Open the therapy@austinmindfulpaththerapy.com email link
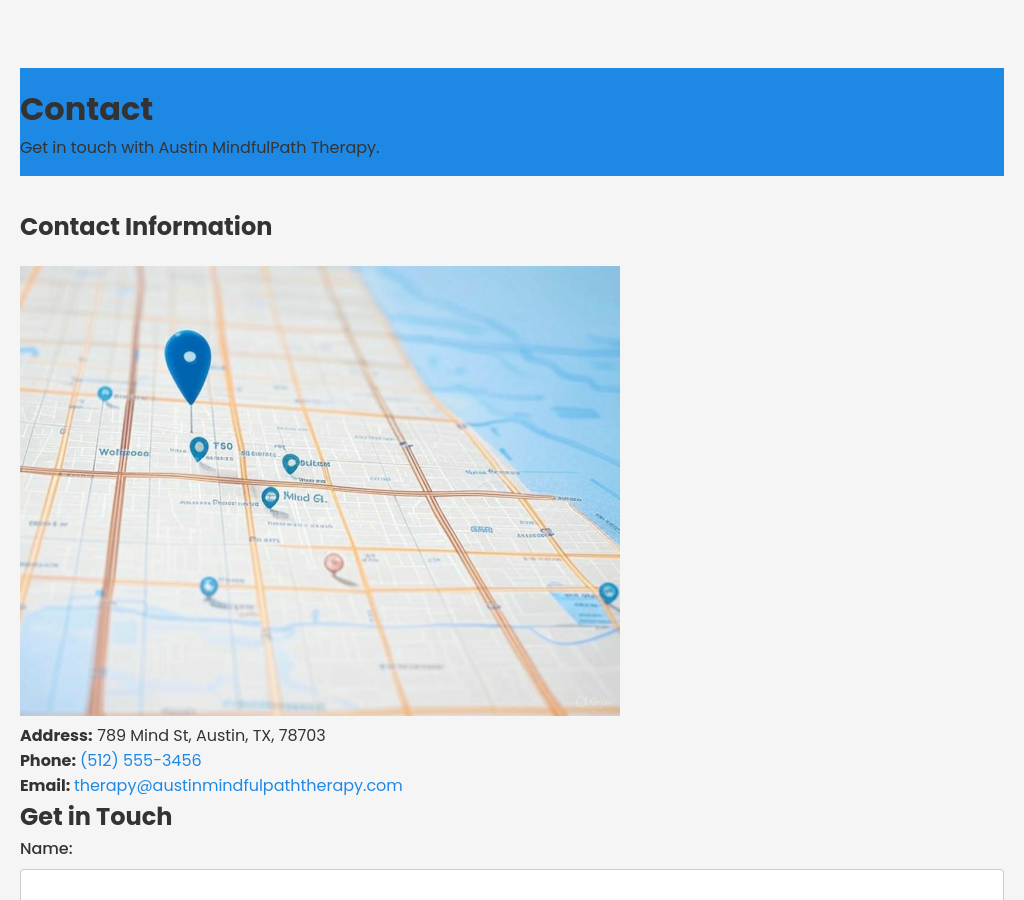Viewport: 1024px width, 900px height. [x=238, y=785]
